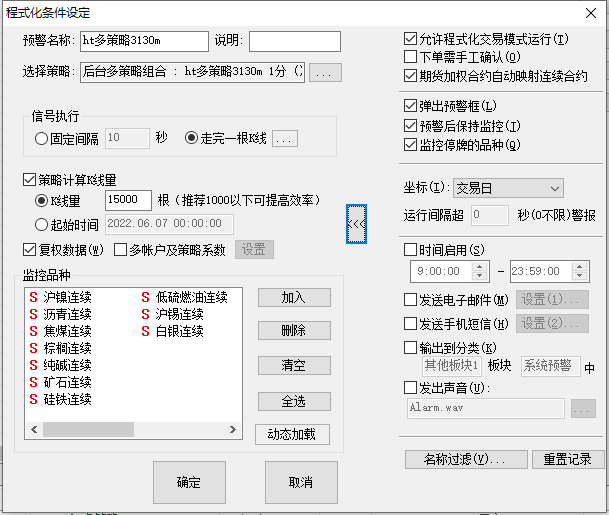609x515 pixels.
Task: Confirm with the 确定 button
Action: [x=189, y=482]
